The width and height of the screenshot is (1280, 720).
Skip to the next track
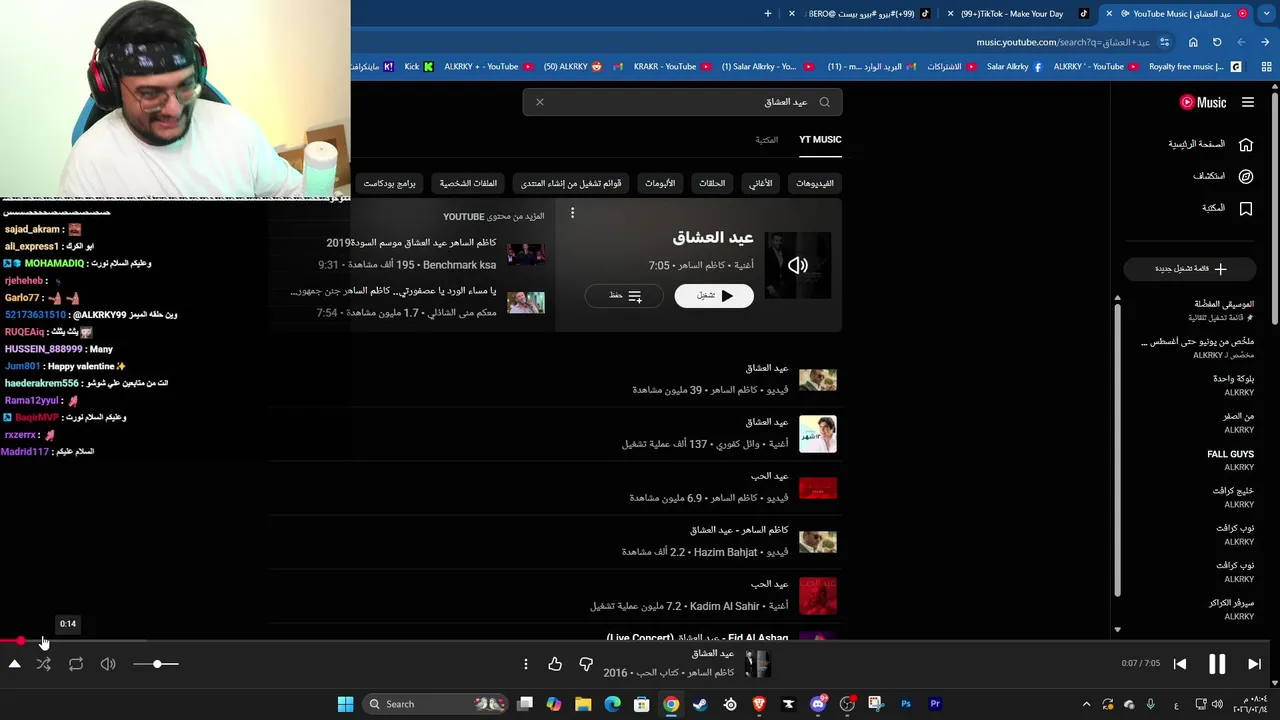(x=1254, y=664)
